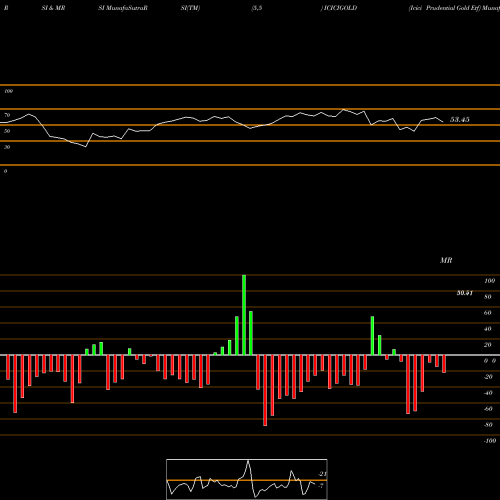Image resolution: width=500 pixels, height=500 pixels.
Task: Click the 'MR' panel label
Action: pyautogui.click(x=446, y=260)
